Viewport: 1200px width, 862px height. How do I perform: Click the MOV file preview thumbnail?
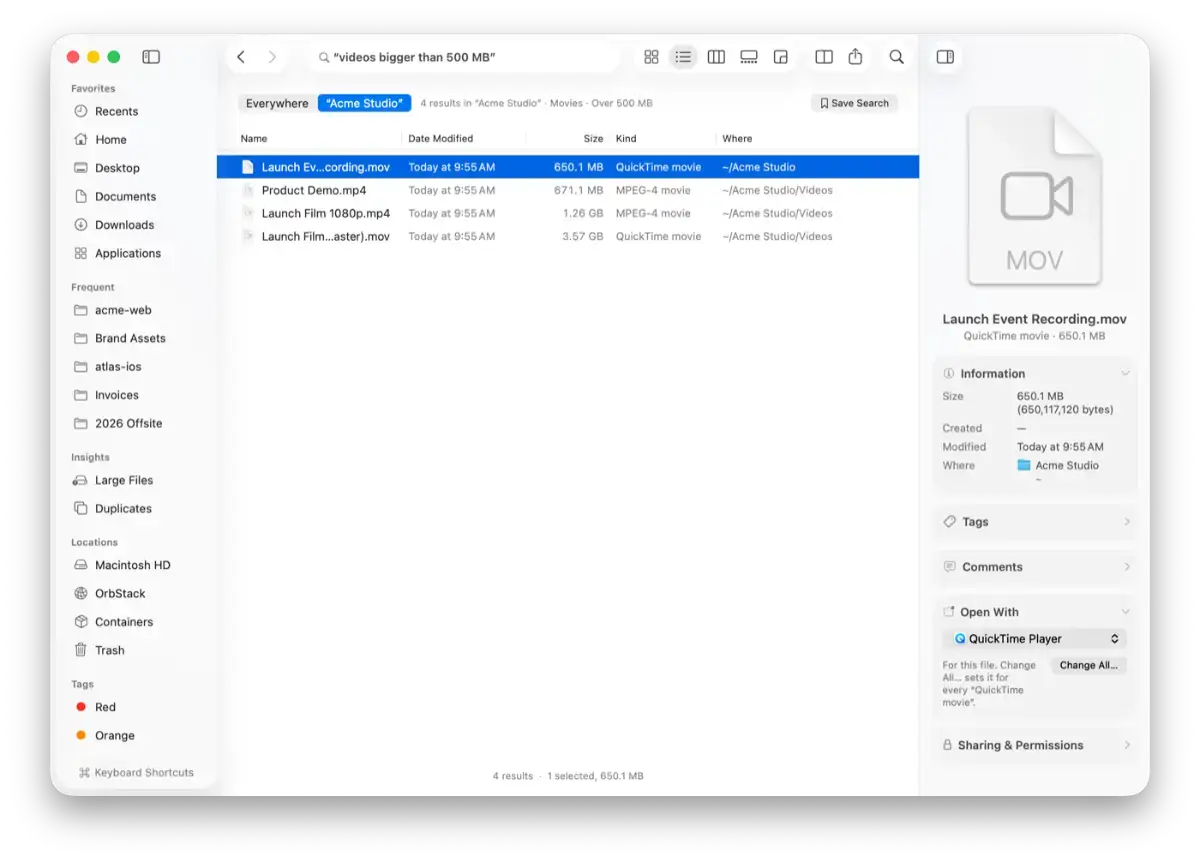pos(1035,197)
